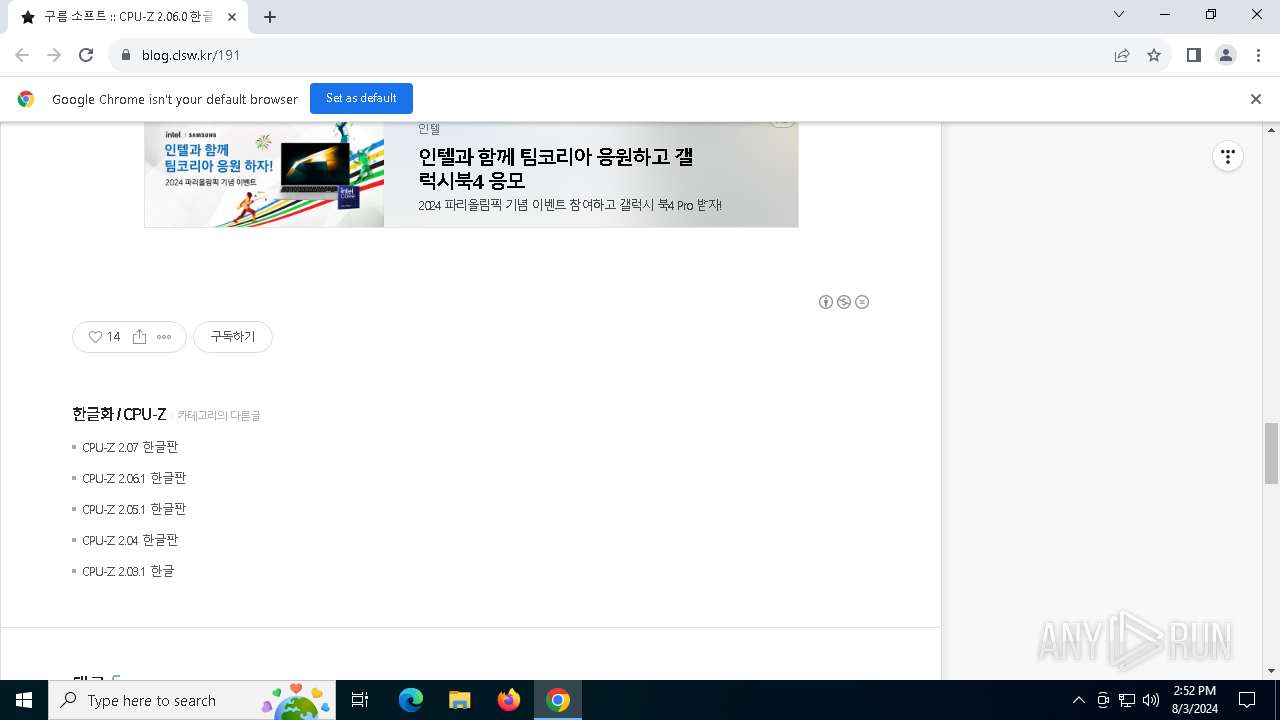Screen dimensions: 1280x720
Task: Click the site lock icon in address bar
Action: tap(126, 55)
